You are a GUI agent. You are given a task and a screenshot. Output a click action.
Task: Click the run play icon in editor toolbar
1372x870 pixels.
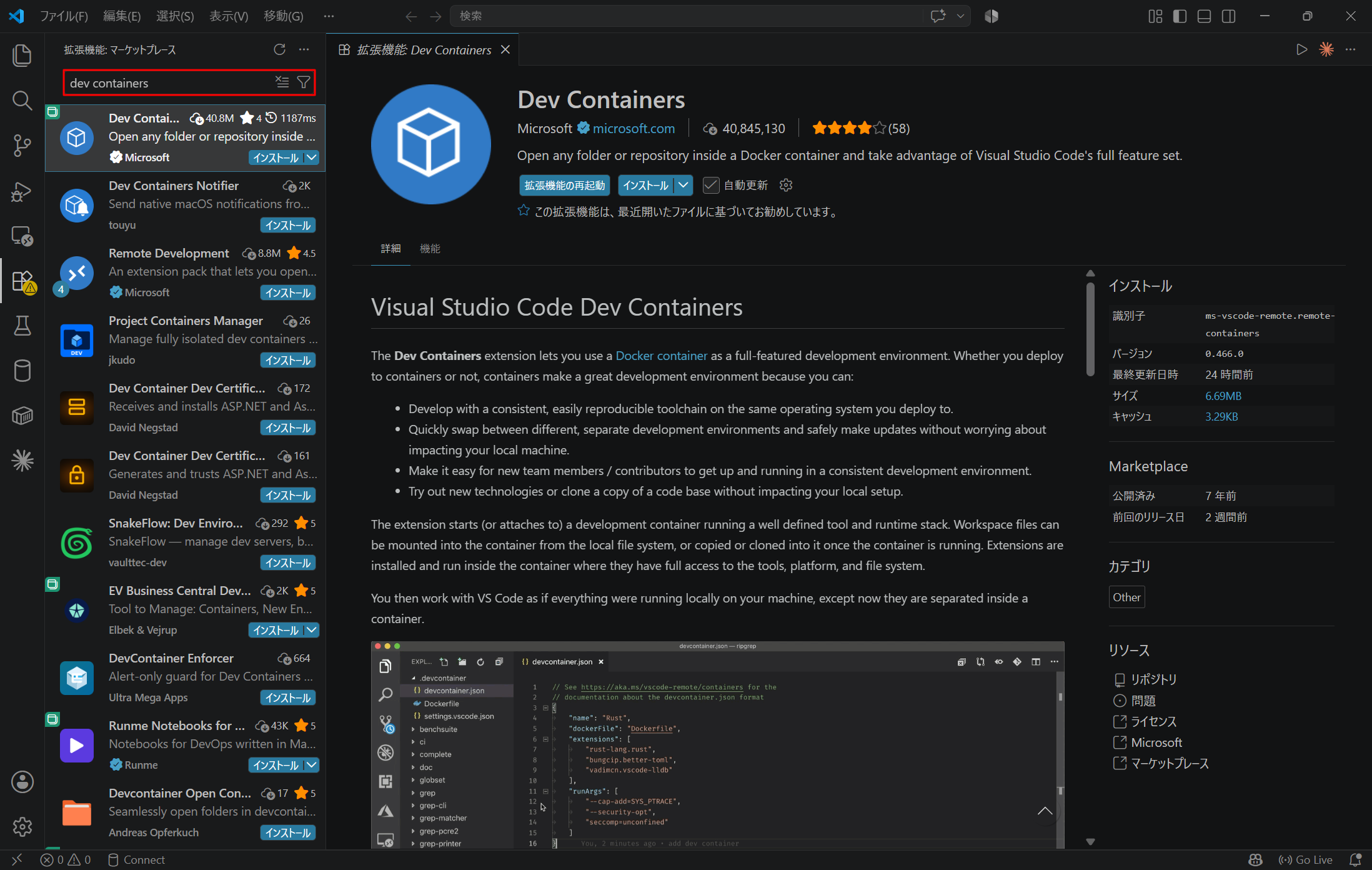1301,49
